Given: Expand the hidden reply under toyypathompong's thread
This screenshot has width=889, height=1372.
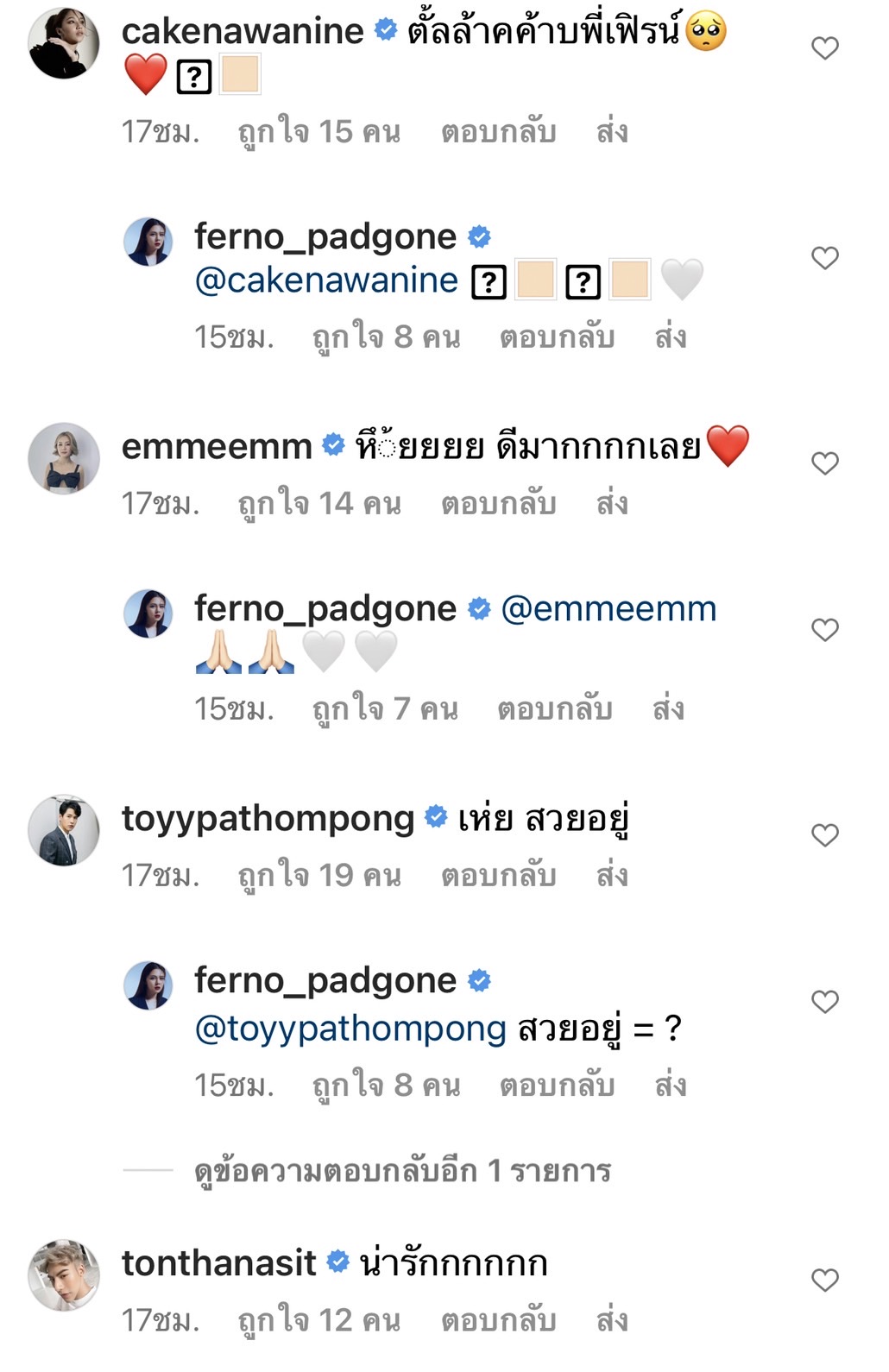Looking at the screenshot, I should point(401,1172).
